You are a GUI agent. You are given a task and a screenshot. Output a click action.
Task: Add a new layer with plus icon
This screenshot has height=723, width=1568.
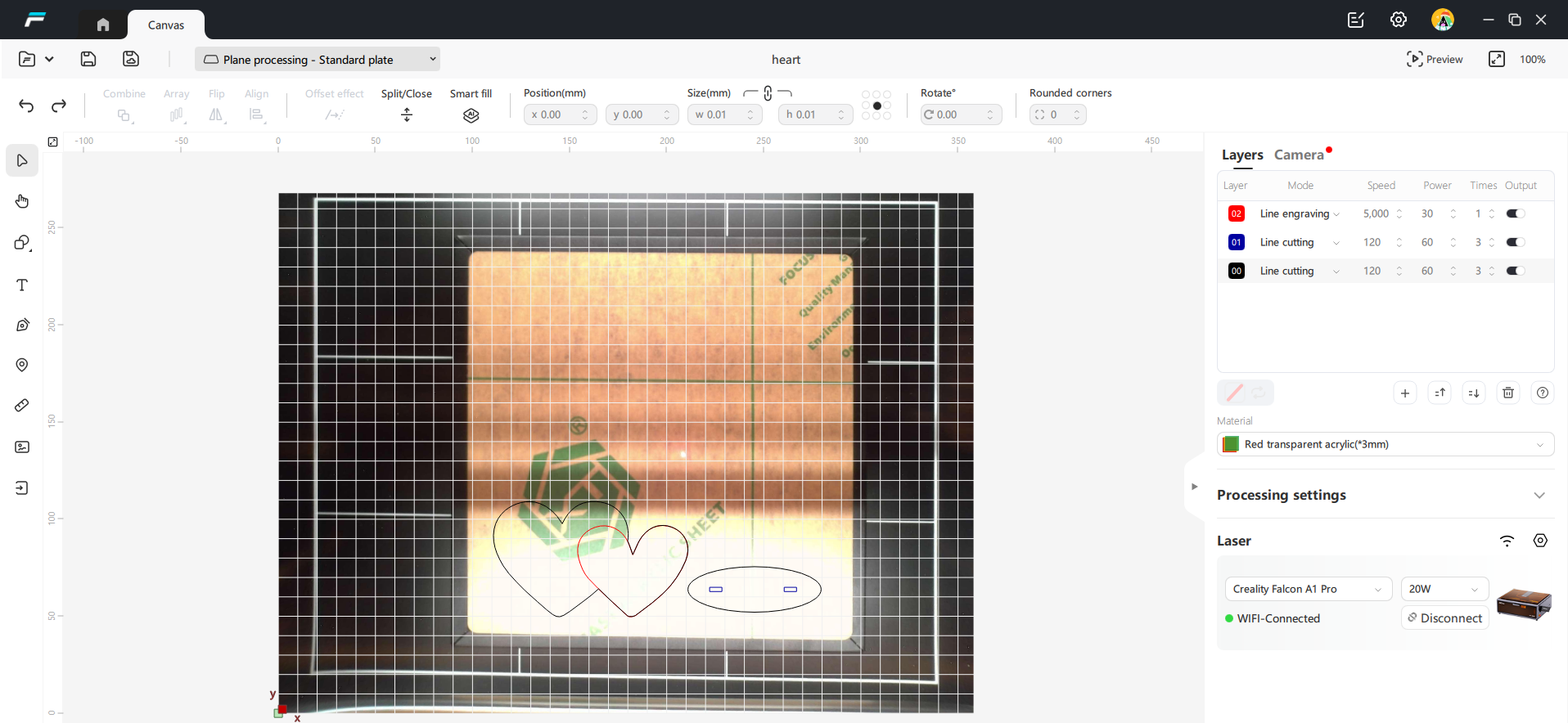(x=1404, y=393)
